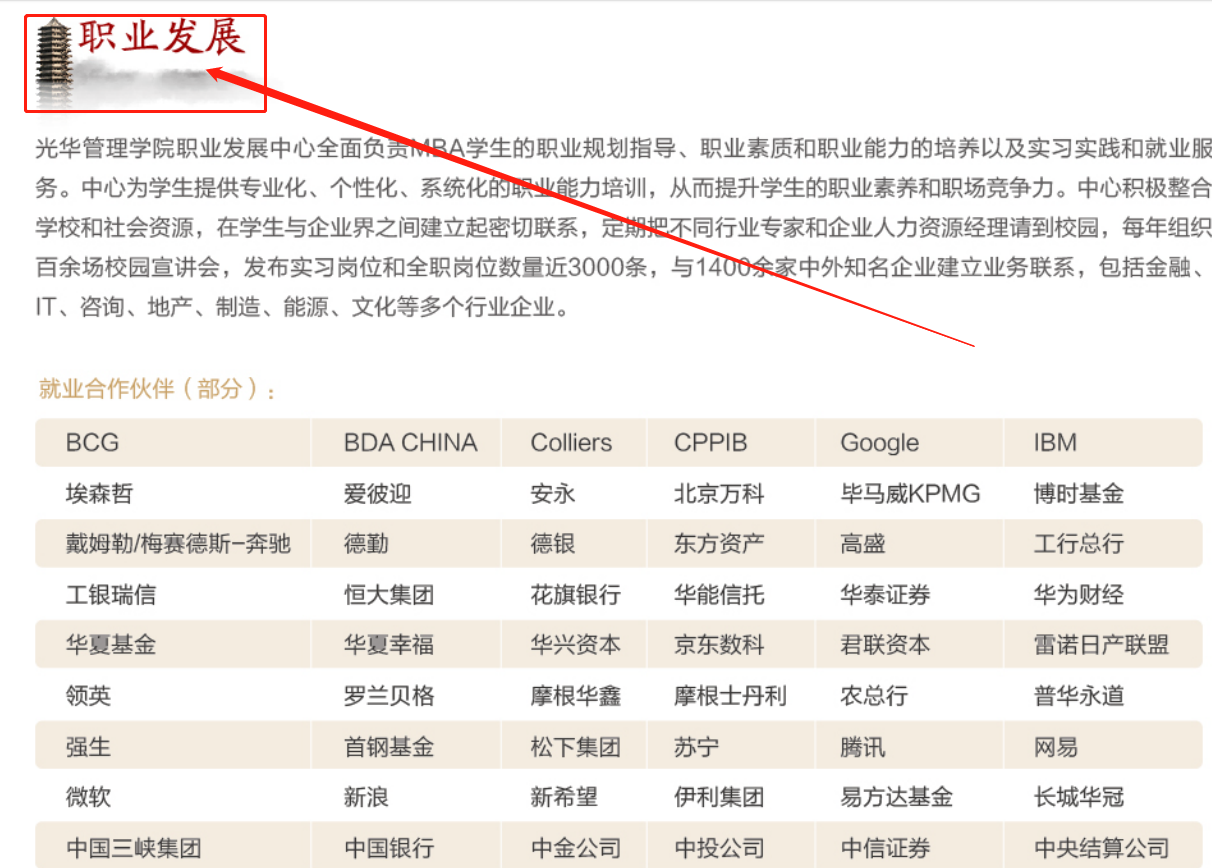This screenshot has height=868, width=1212.
Task: Select the 中国银行 entry
Action: pos(389,848)
